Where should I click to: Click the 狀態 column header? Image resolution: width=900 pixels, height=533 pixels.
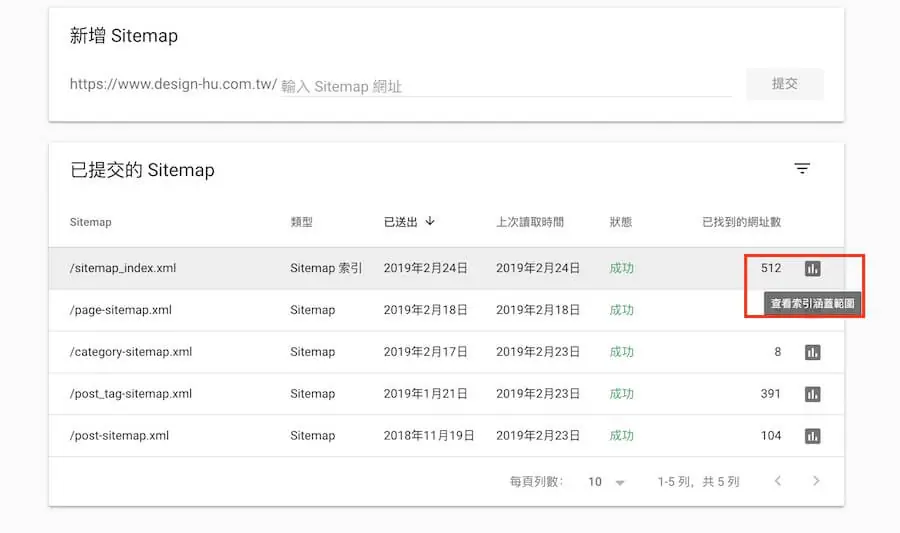(x=620, y=222)
